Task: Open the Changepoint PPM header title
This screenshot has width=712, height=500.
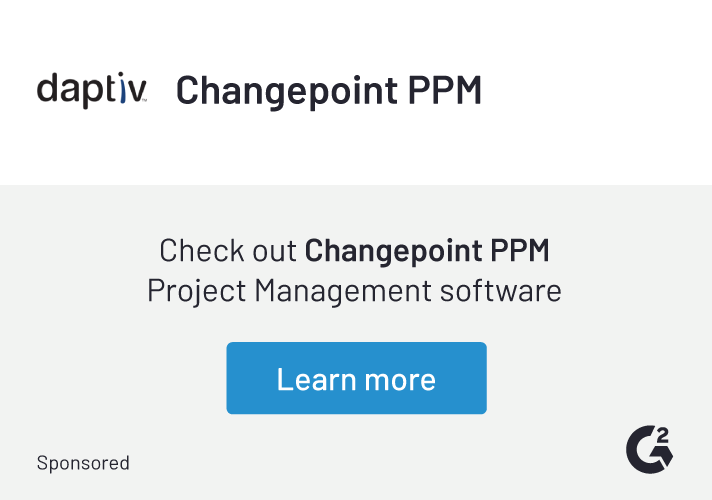Action: tap(329, 91)
